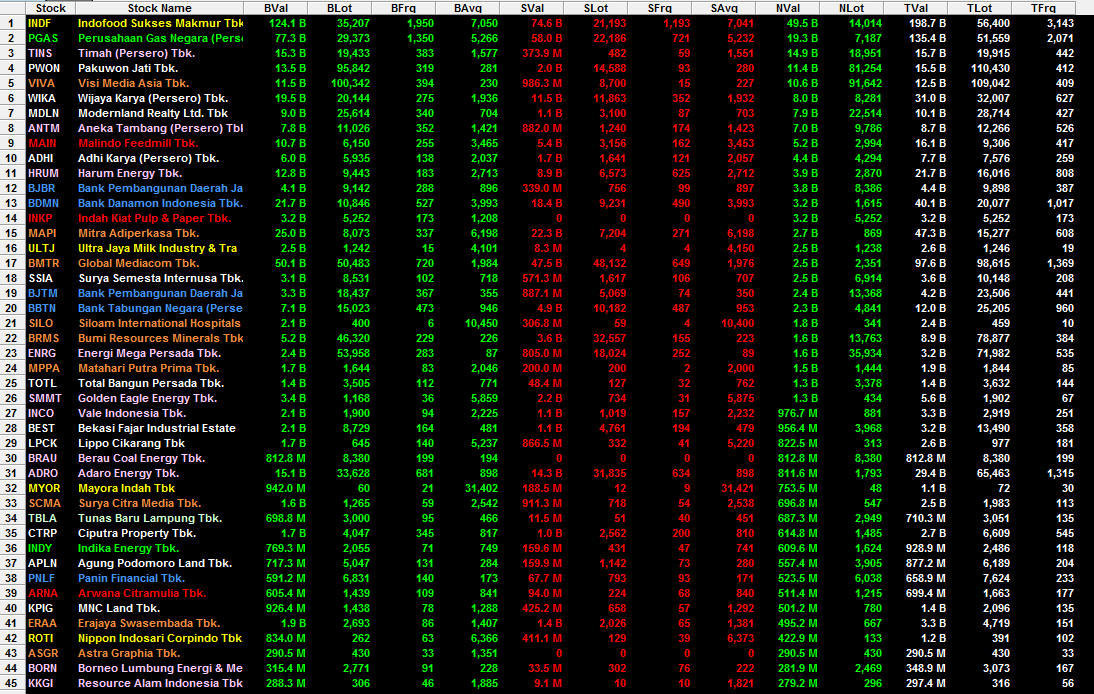This screenshot has width=1094, height=694.
Task: Click the name Bumi Resources Minerals Tbk
Action: (160, 338)
